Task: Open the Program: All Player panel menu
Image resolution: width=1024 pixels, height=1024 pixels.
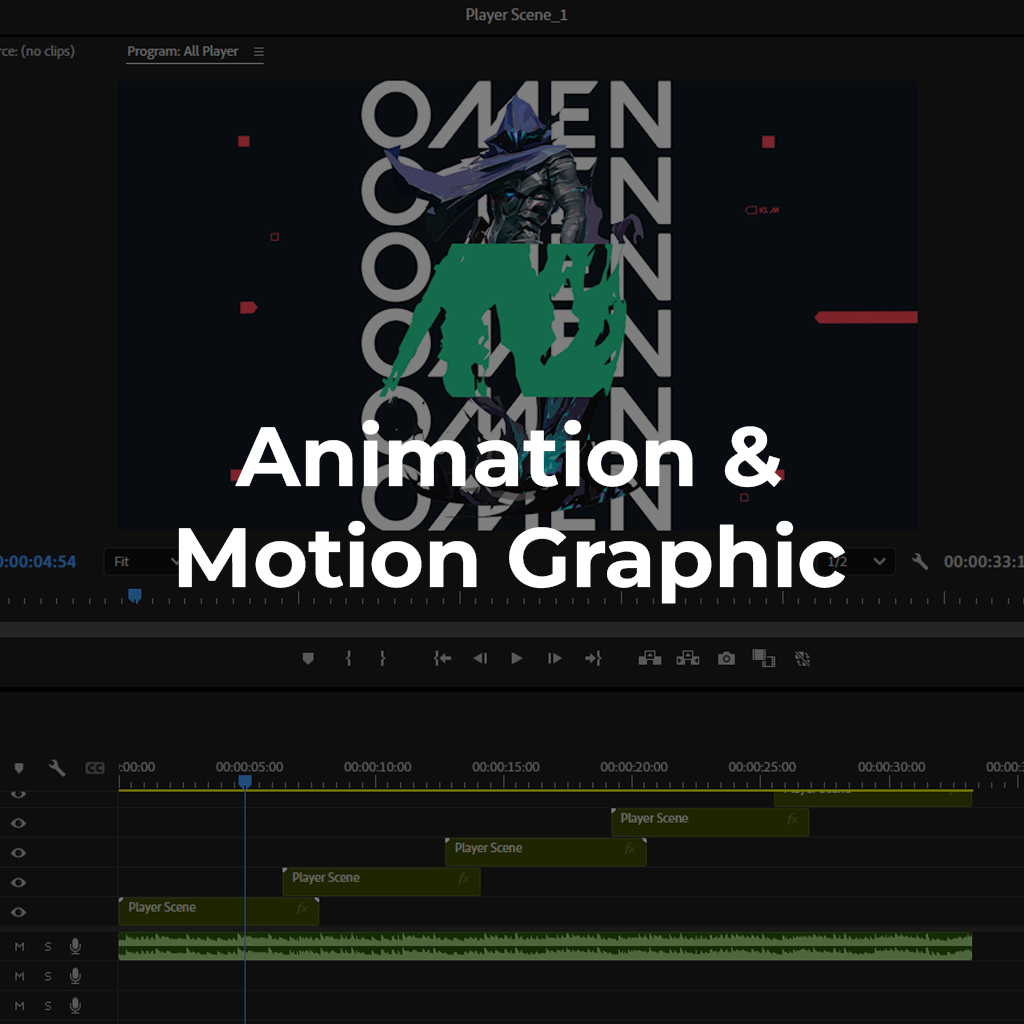Action: click(x=258, y=52)
